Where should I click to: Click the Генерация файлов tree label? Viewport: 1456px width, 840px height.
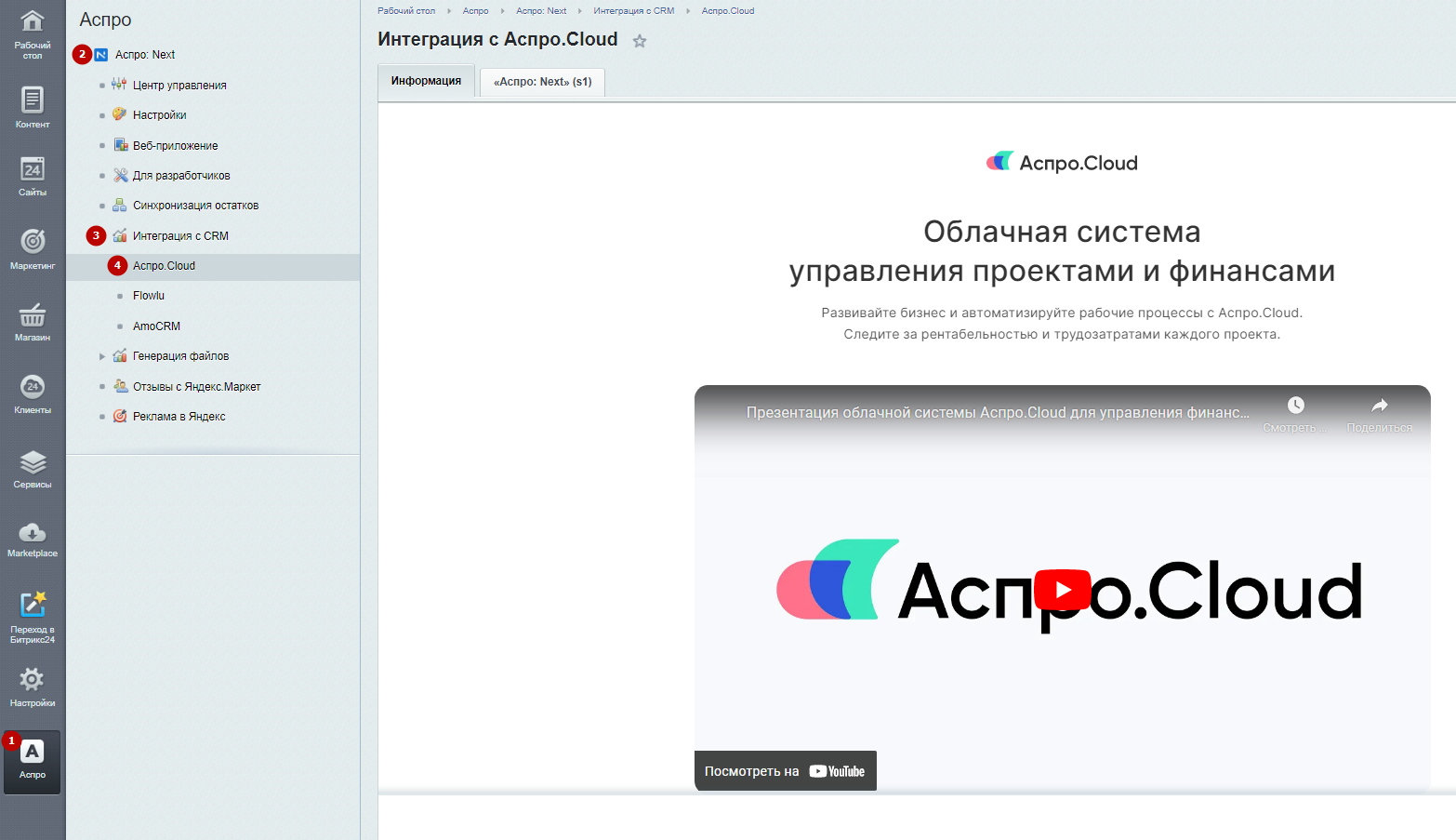(180, 356)
